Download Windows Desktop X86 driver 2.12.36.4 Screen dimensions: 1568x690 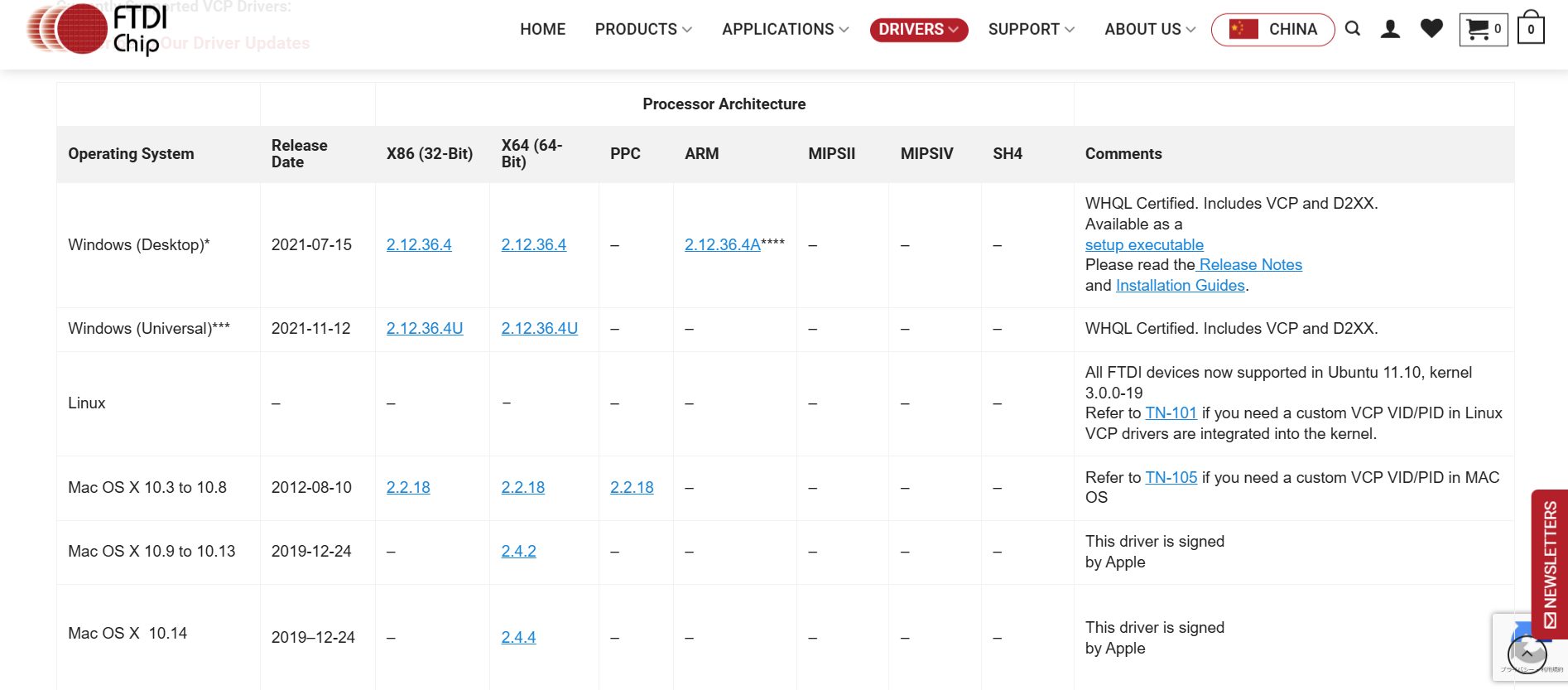419,244
